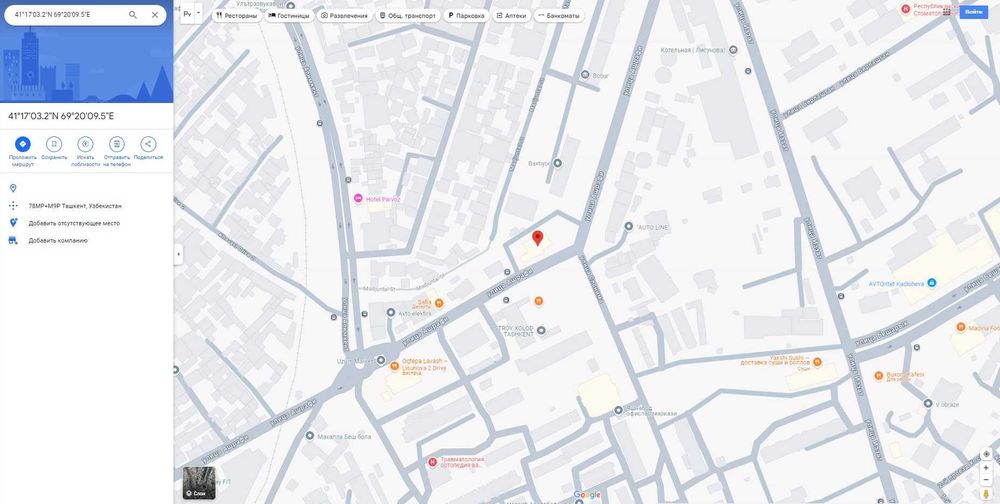The width and height of the screenshot is (1000, 504).
Task: Click the coordinates search input field
Action: [67, 15]
